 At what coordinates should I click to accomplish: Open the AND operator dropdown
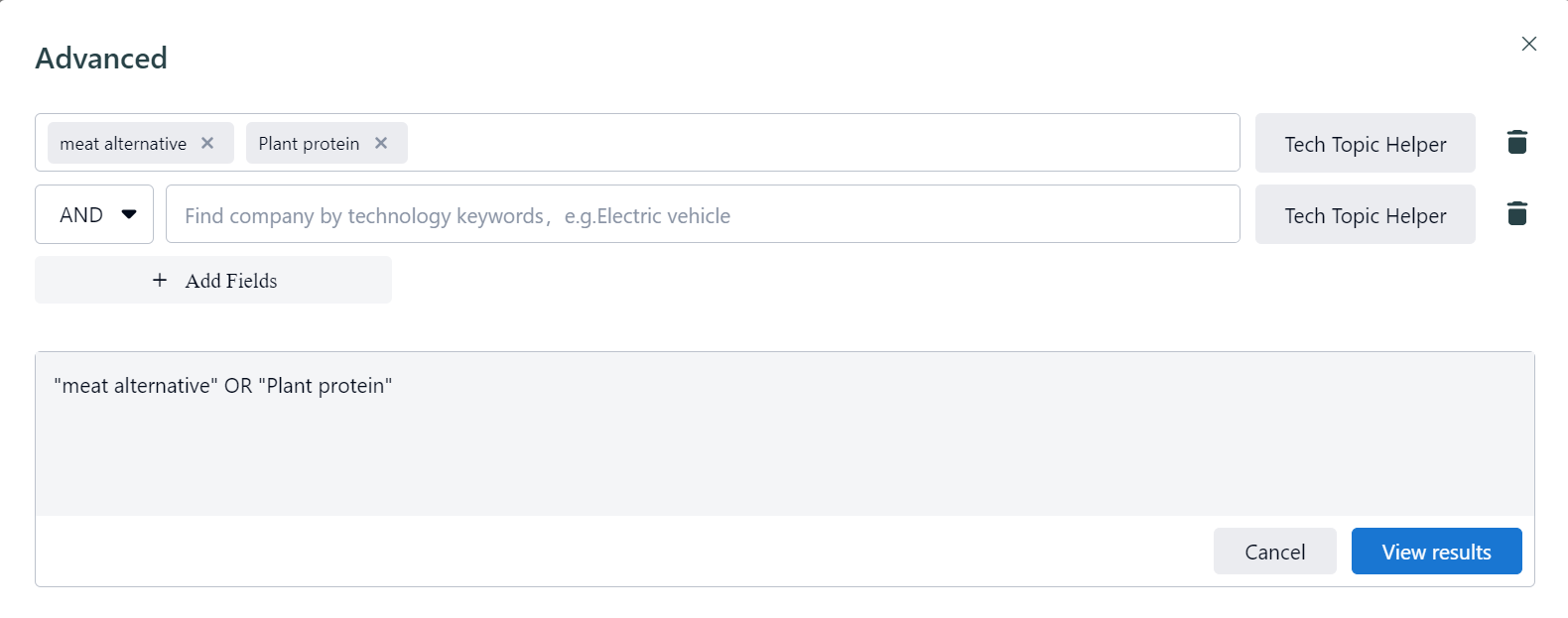coord(94,214)
